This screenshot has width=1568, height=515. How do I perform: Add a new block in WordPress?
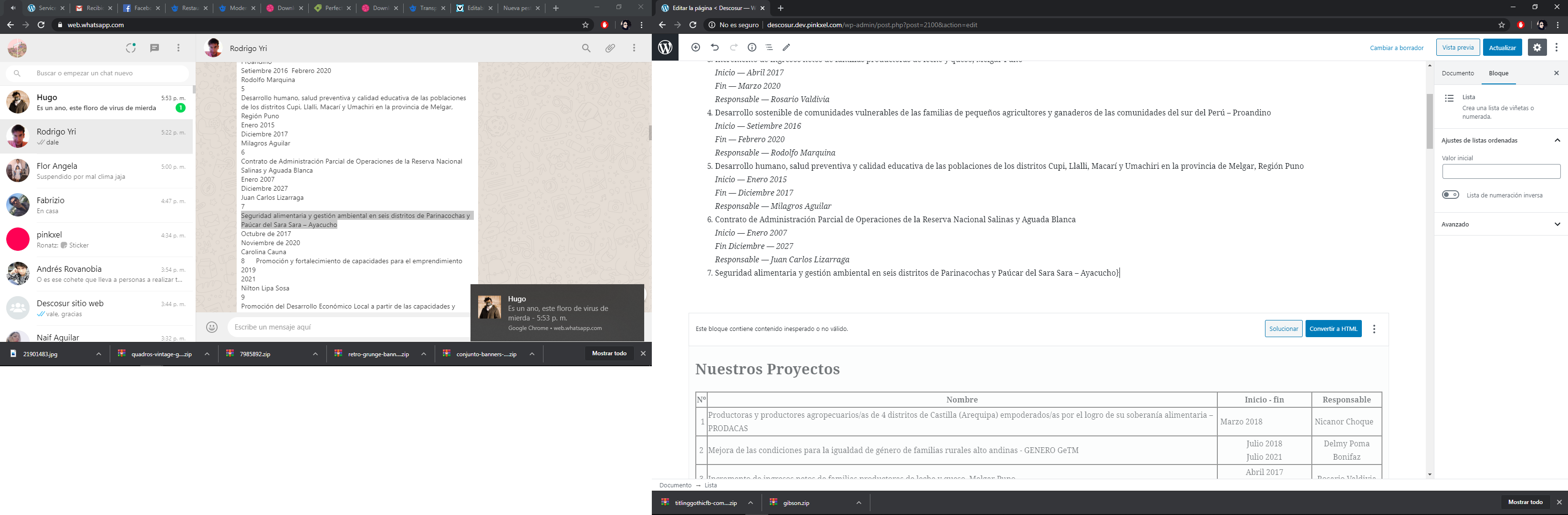696,47
